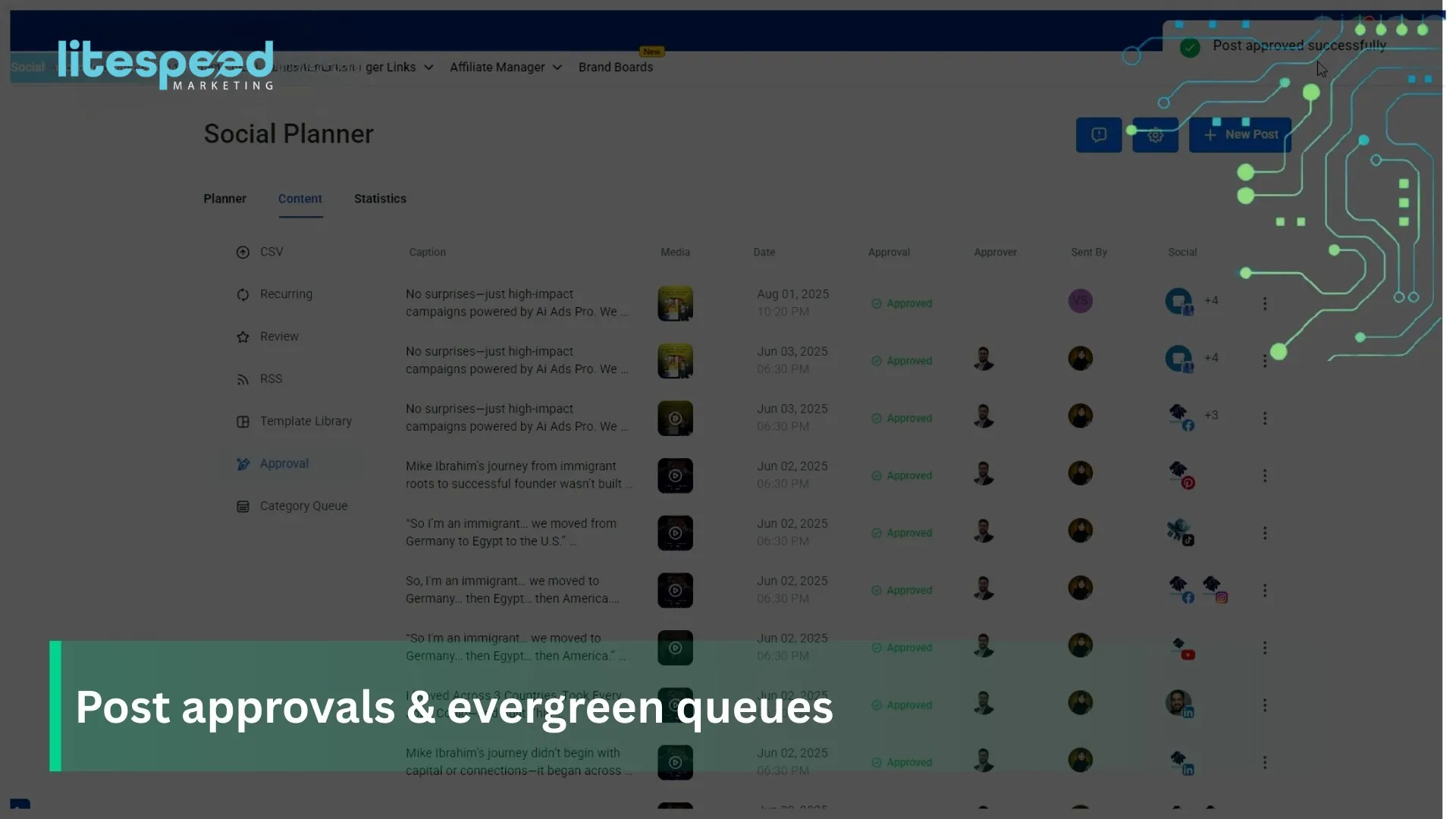This screenshot has height=819, width=1456.
Task: Select the Approval sidebar item
Action: 284,463
